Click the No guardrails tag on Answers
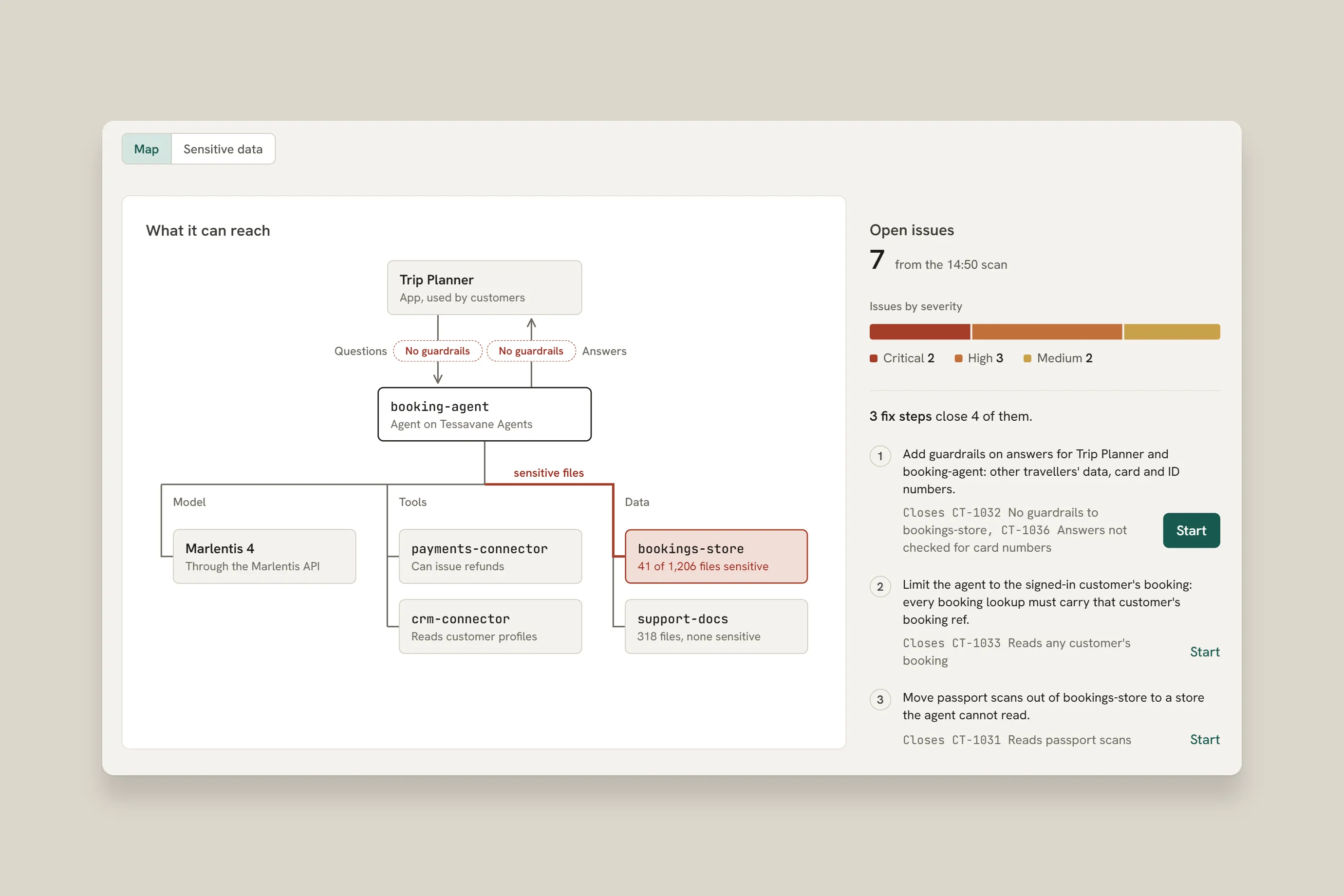Screen dimensions: 1344x896 pyautogui.click(x=531, y=351)
